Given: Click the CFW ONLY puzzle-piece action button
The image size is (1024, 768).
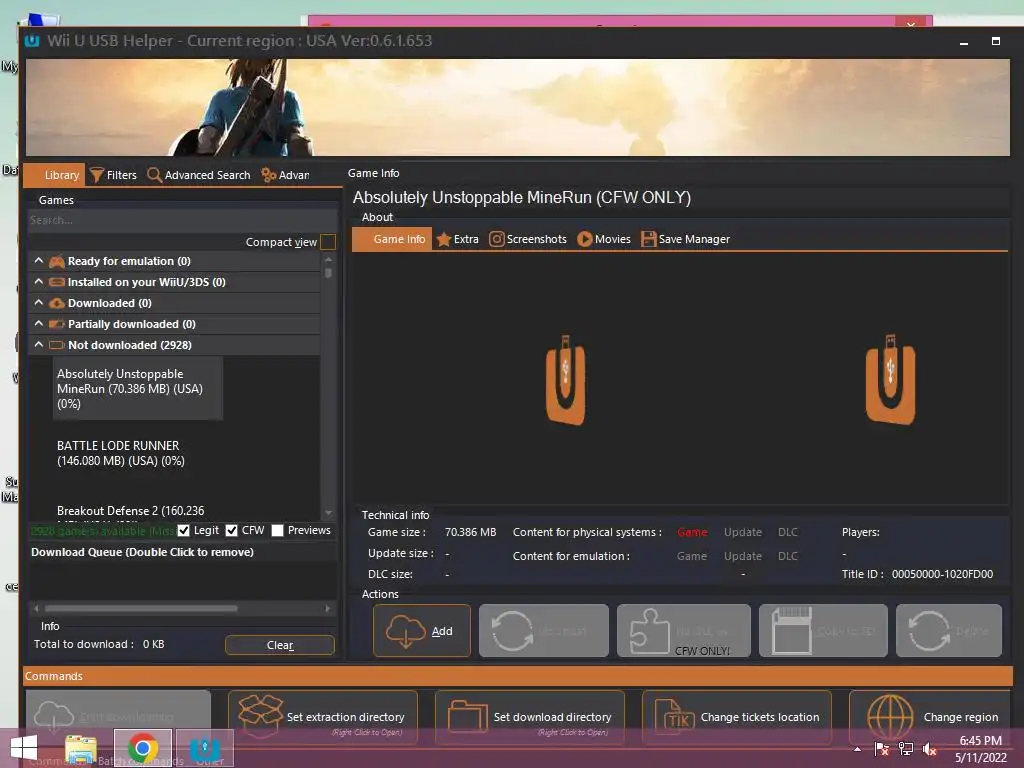Looking at the screenshot, I should tap(684, 631).
